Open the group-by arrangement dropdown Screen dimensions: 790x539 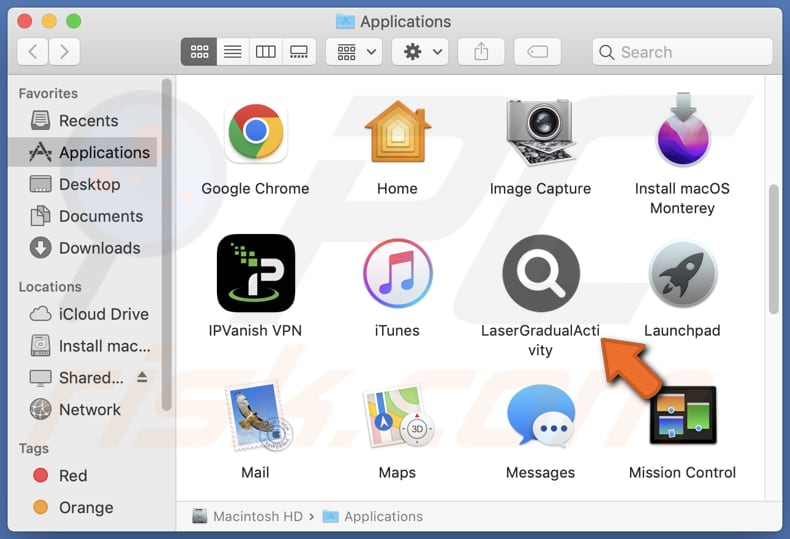[354, 51]
